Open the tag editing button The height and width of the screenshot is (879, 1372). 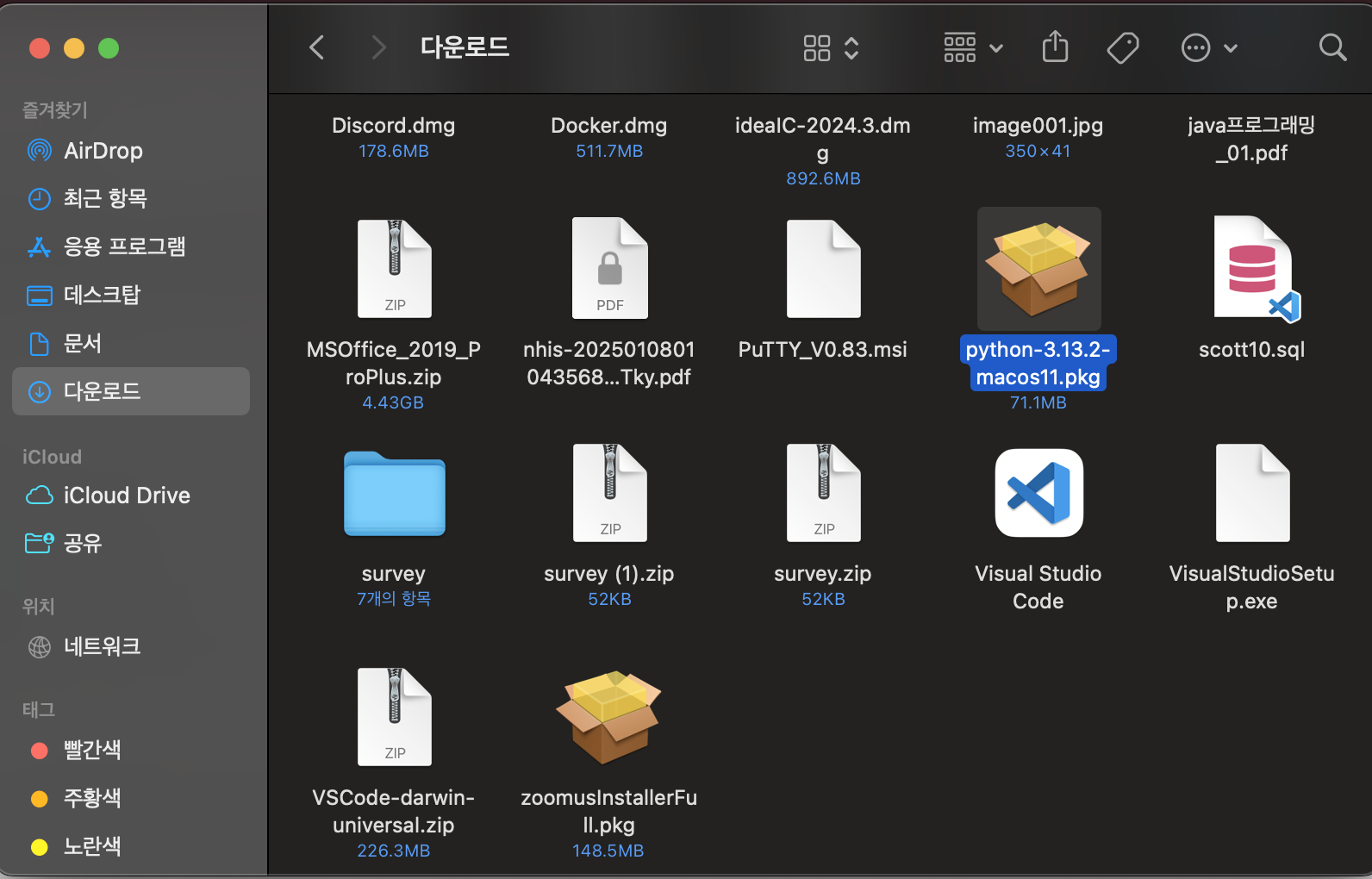[1123, 48]
